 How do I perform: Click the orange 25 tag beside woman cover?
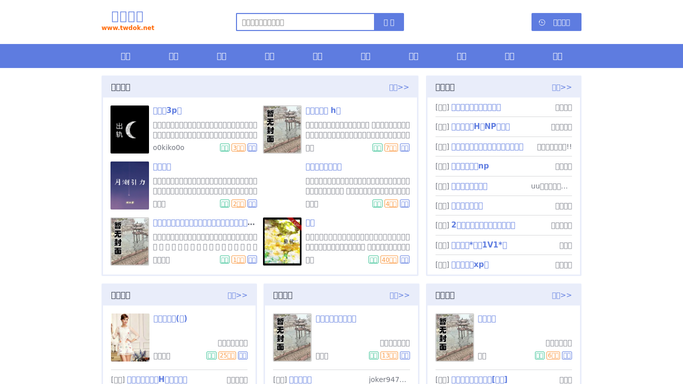(227, 356)
